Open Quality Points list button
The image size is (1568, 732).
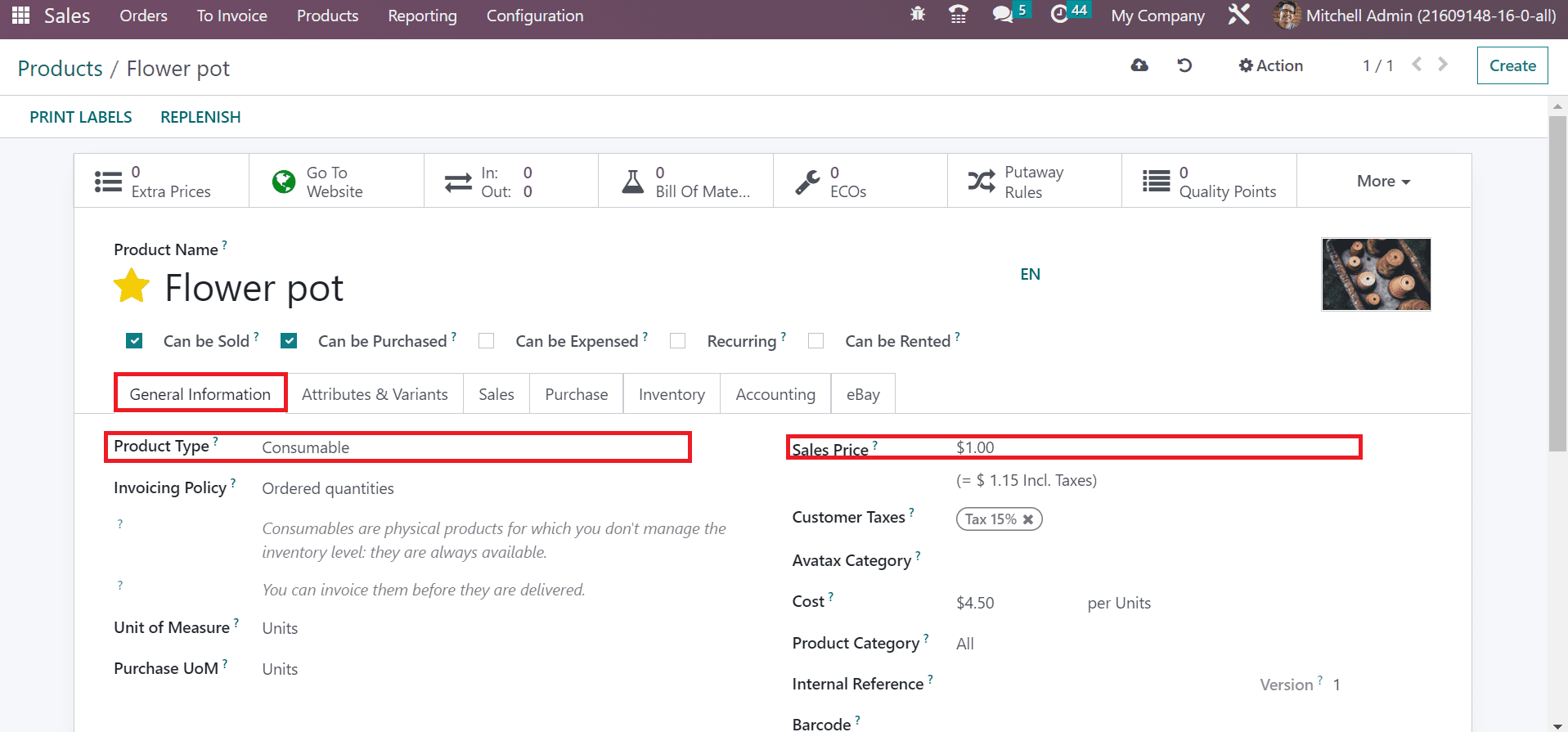pos(1209,182)
